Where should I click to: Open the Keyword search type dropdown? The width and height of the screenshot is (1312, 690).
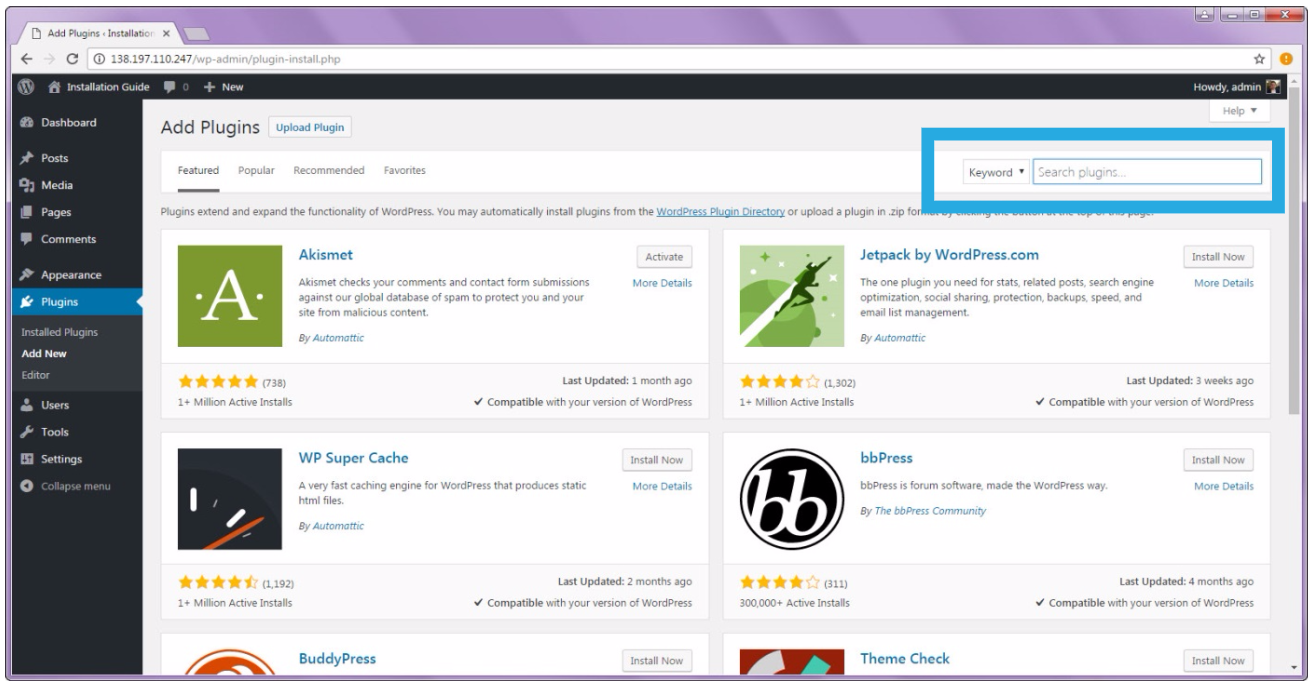pos(996,172)
